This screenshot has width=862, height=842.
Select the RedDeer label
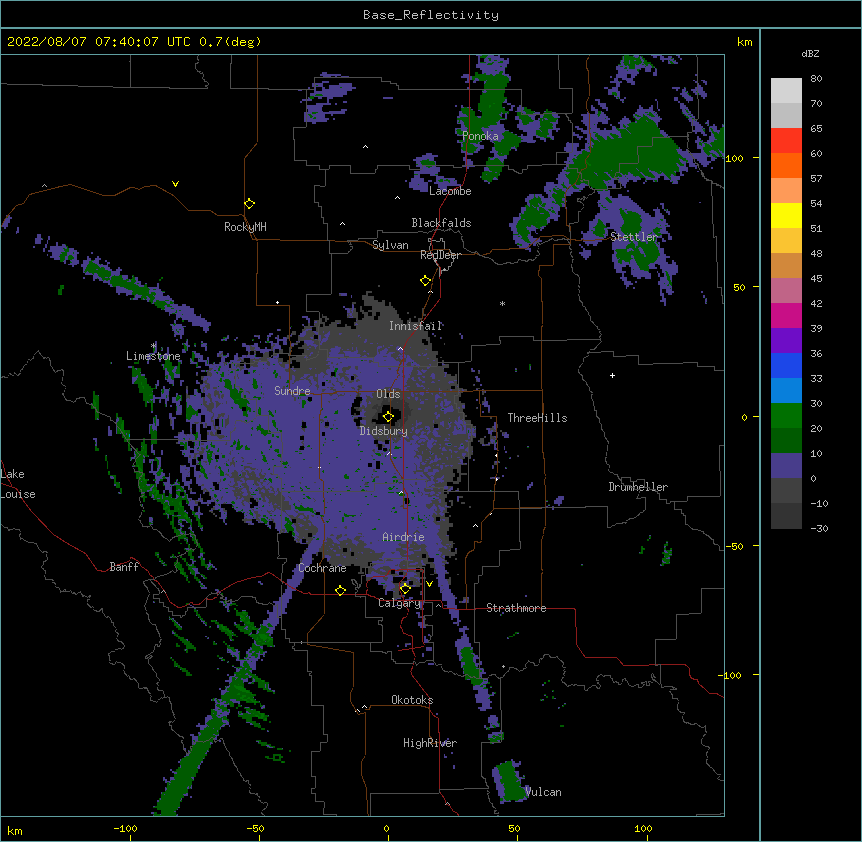[x=440, y=255]
